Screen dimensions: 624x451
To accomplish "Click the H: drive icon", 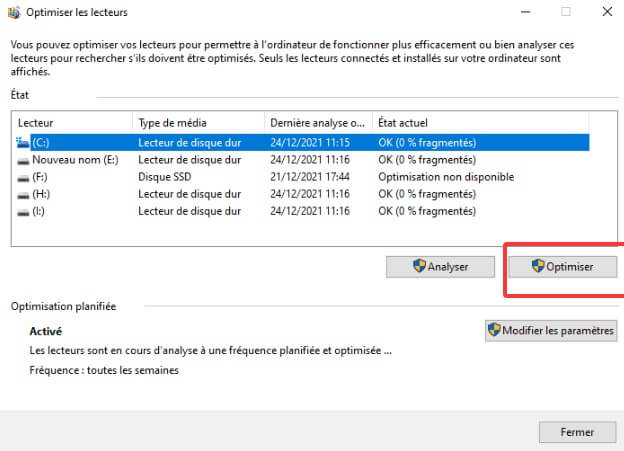I will [23, 195].
